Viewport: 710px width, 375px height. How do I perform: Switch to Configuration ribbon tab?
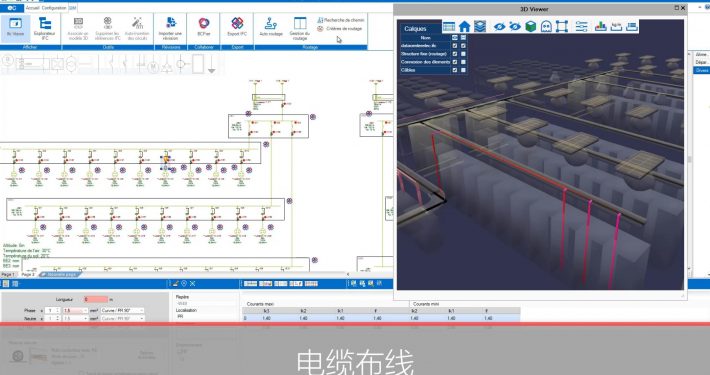point(54,8)
